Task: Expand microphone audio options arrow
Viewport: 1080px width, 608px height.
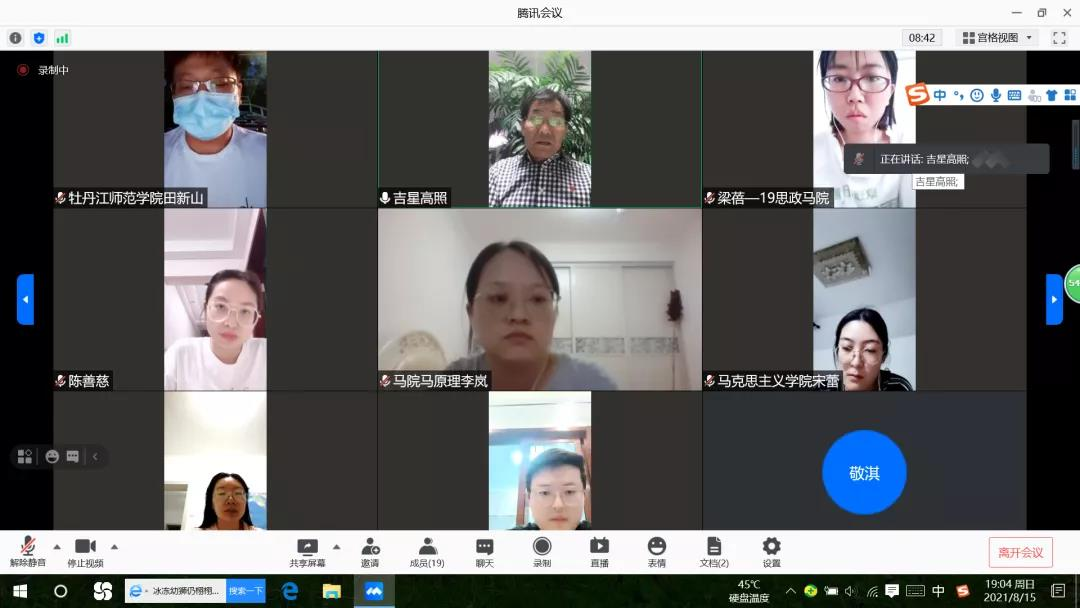Action: click(x=57, y=547)
